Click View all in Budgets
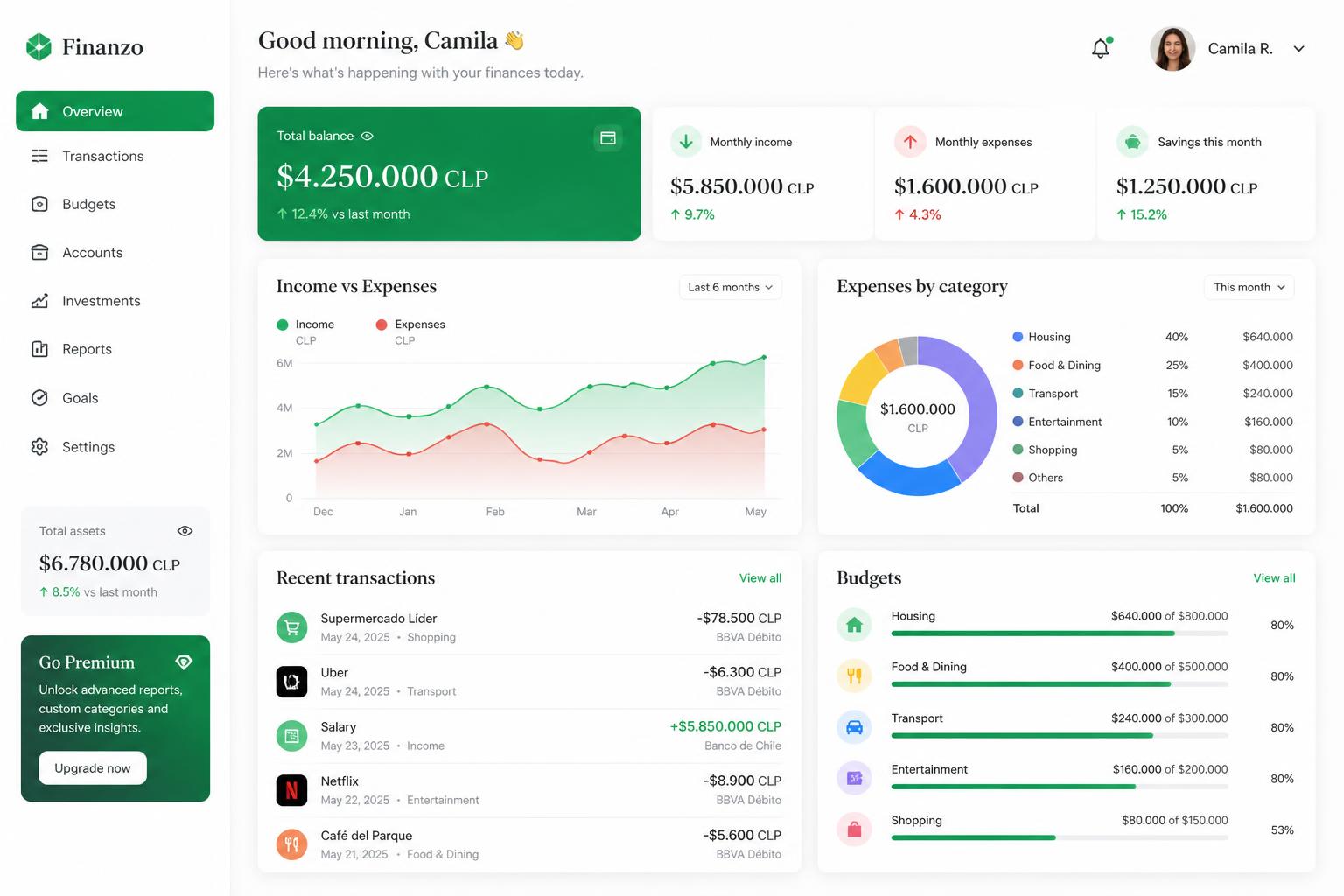Viewport: 1344px width, 896px height. tap(1274, 578)
